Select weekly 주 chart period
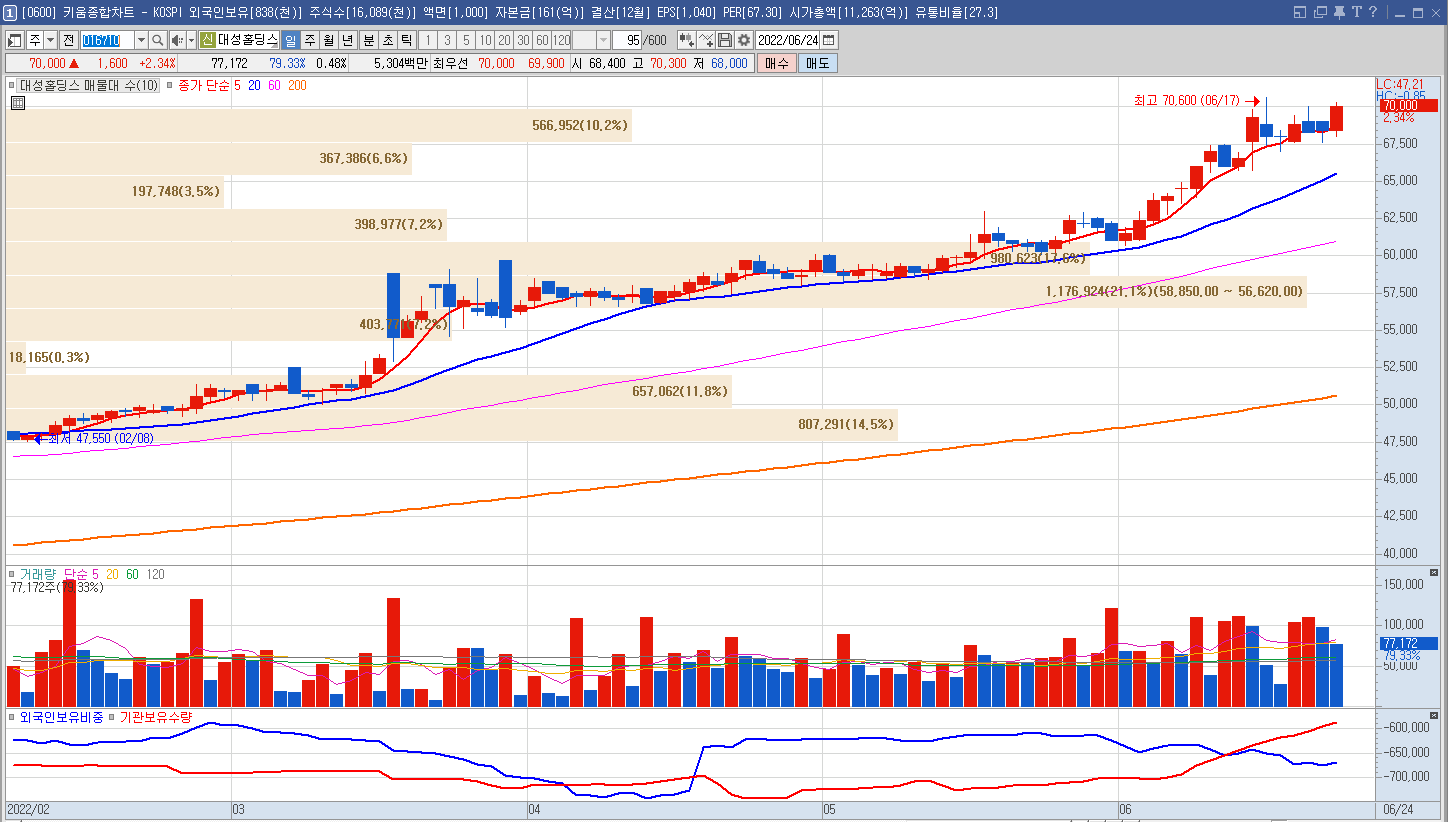The height and width of the screenshot is (822, 1448). (x=309, y=40)
